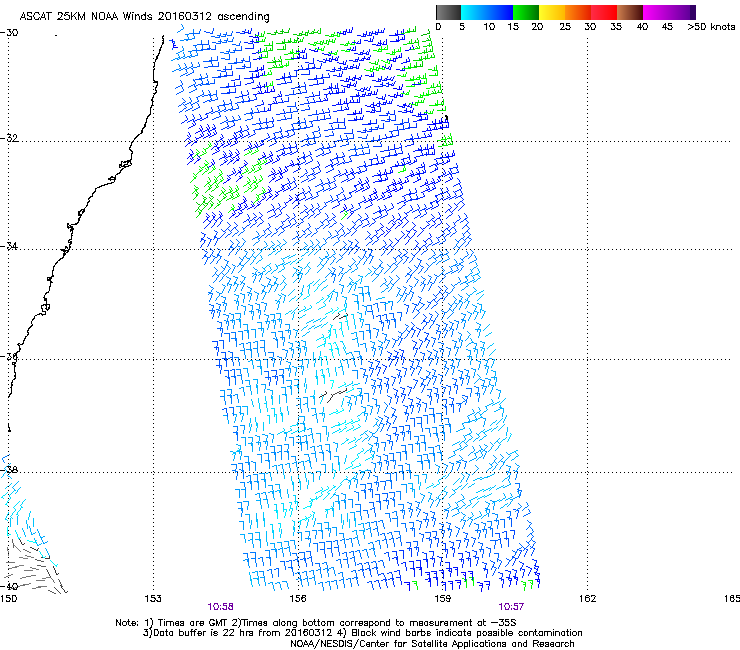740x650 pixels.
Task: Click the magenta 40-45 knots legend color
Action: (656, 12)
